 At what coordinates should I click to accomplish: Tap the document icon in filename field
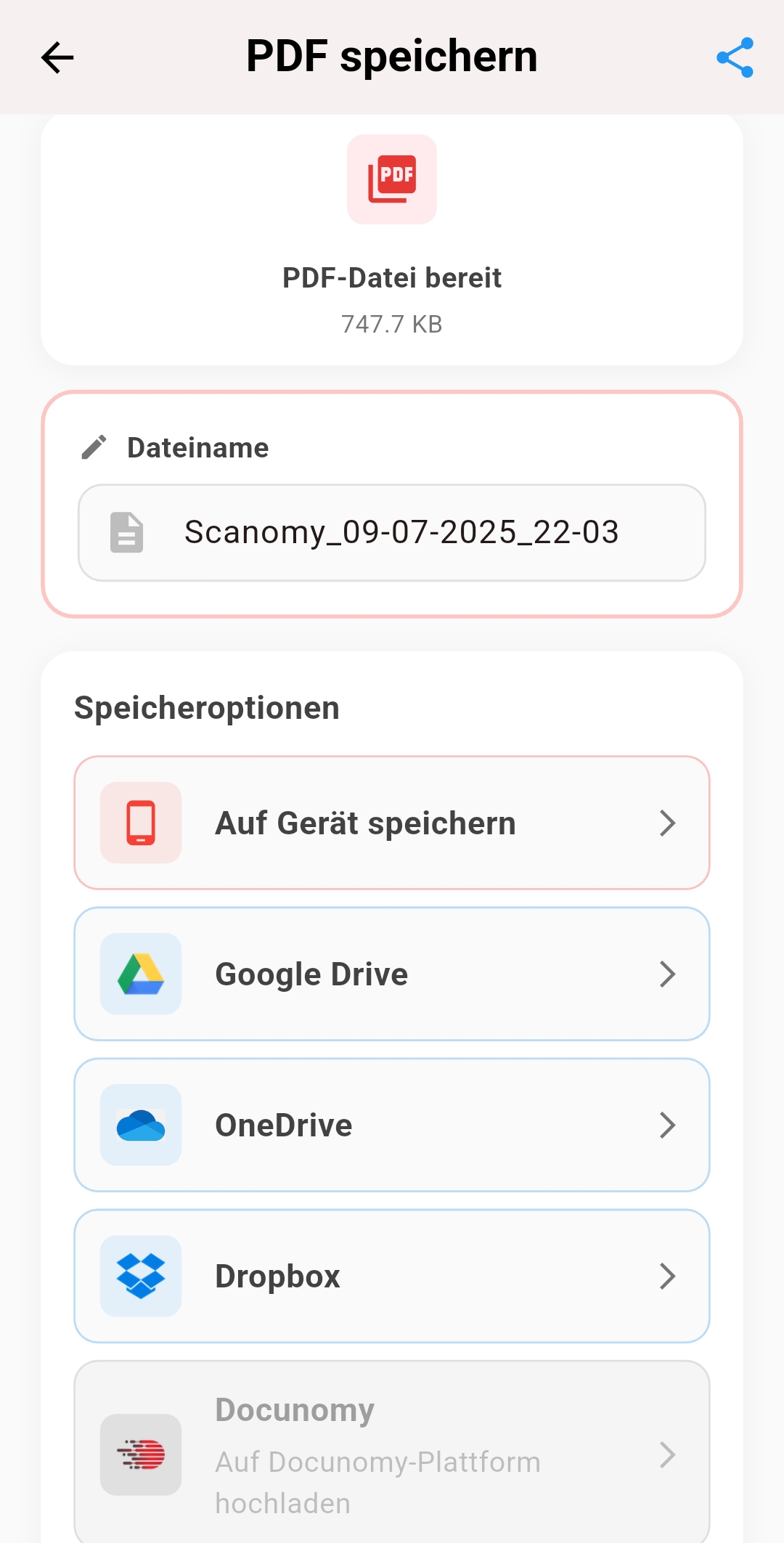coord(126,532)
